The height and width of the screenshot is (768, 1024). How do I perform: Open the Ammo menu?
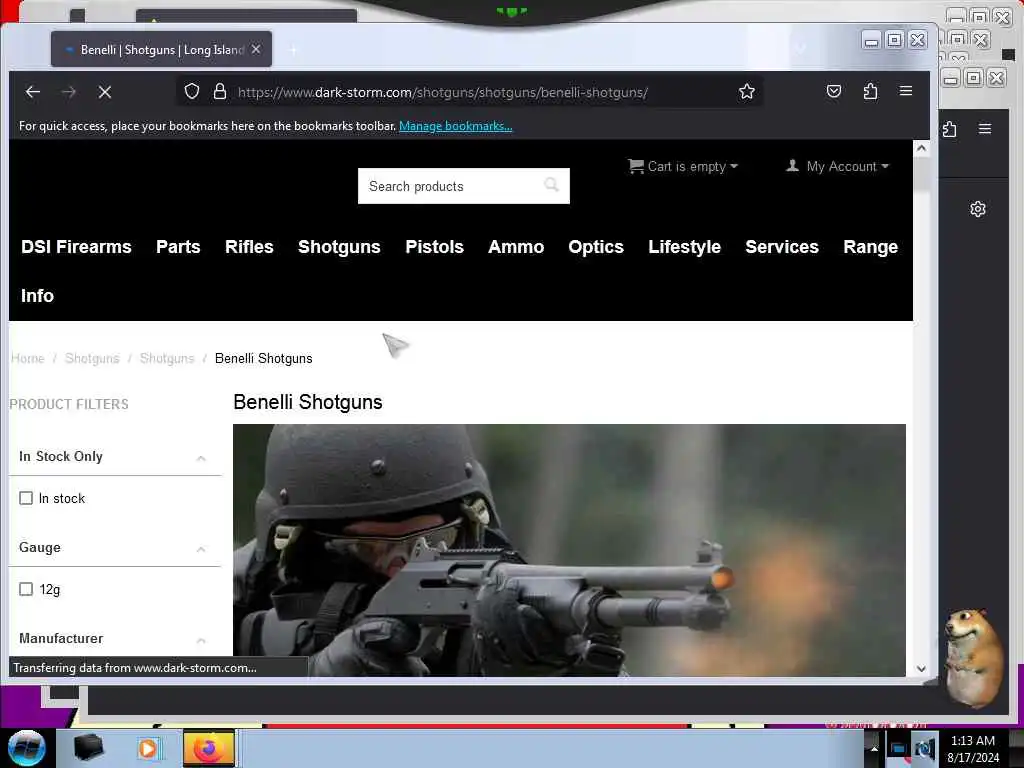click(x=516, y=247)
